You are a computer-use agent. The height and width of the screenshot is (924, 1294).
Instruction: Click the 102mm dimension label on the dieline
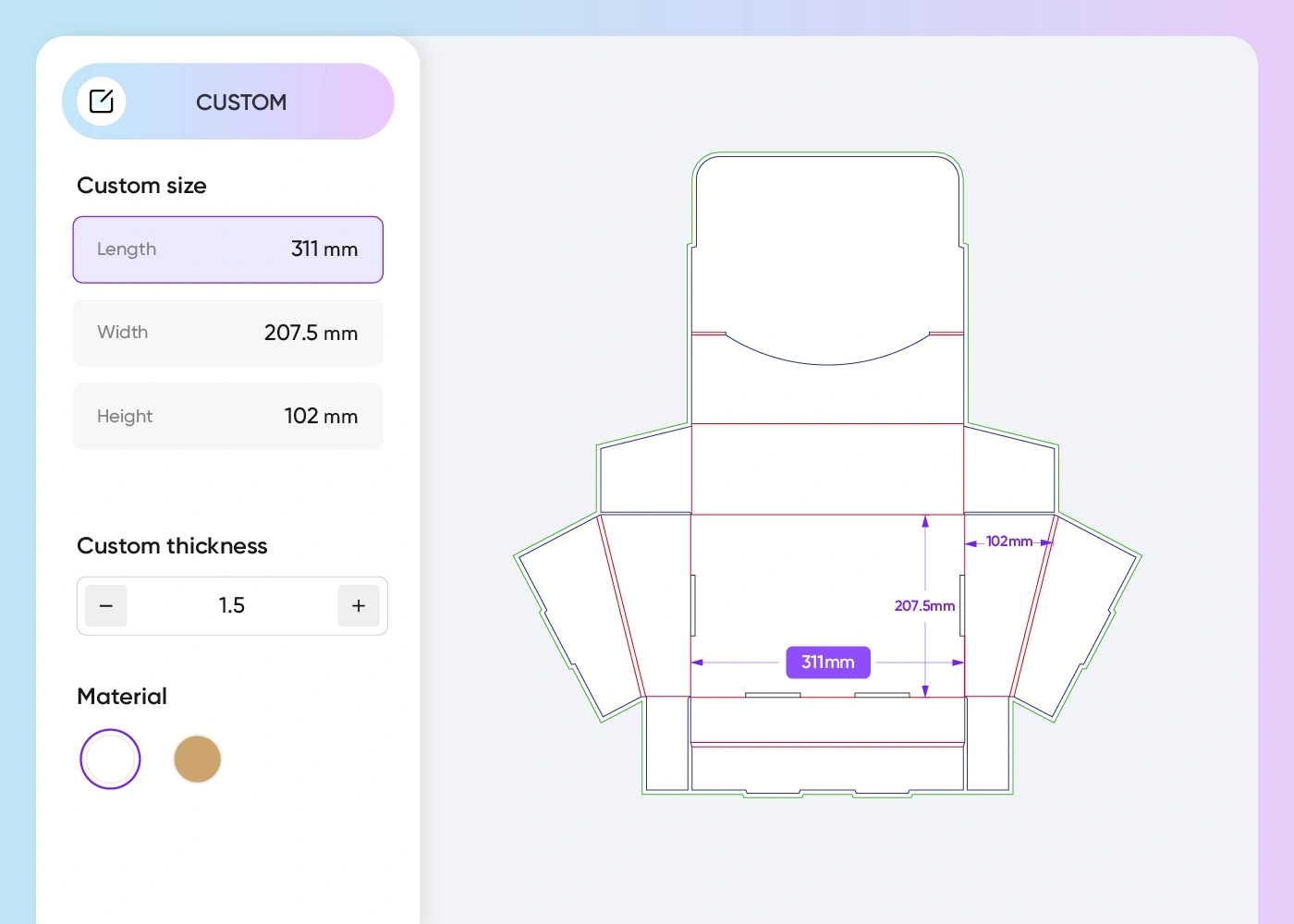tap(1007, 541)
